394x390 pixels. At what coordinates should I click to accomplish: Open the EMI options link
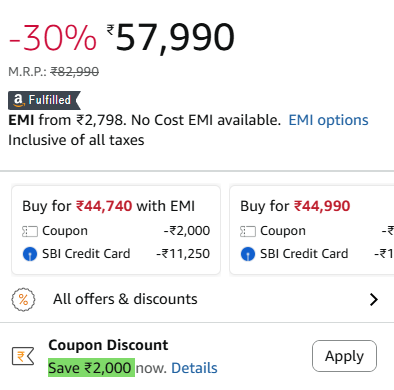click(x=328, y=120)
